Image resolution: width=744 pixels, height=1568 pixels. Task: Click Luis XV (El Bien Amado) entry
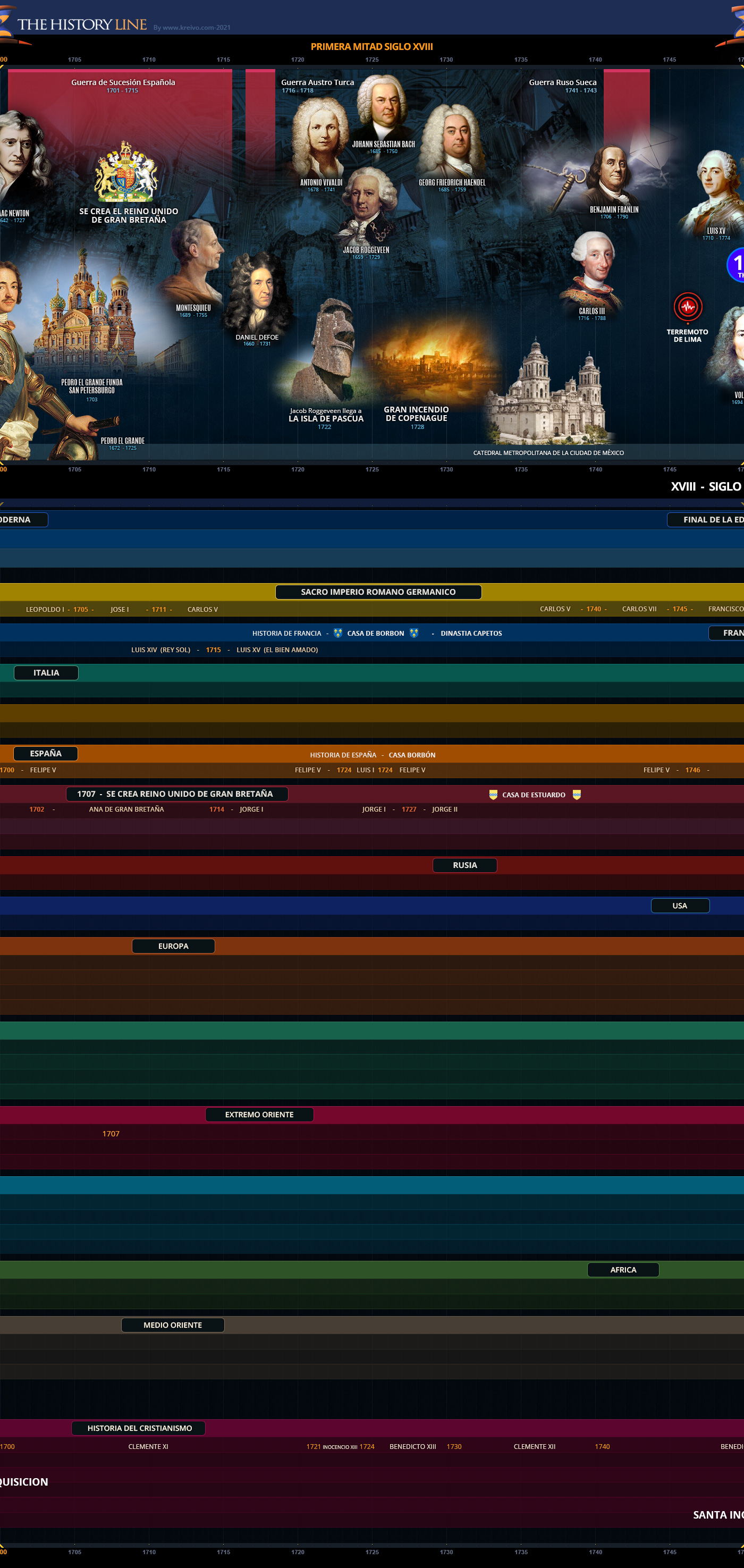(277, 650)
